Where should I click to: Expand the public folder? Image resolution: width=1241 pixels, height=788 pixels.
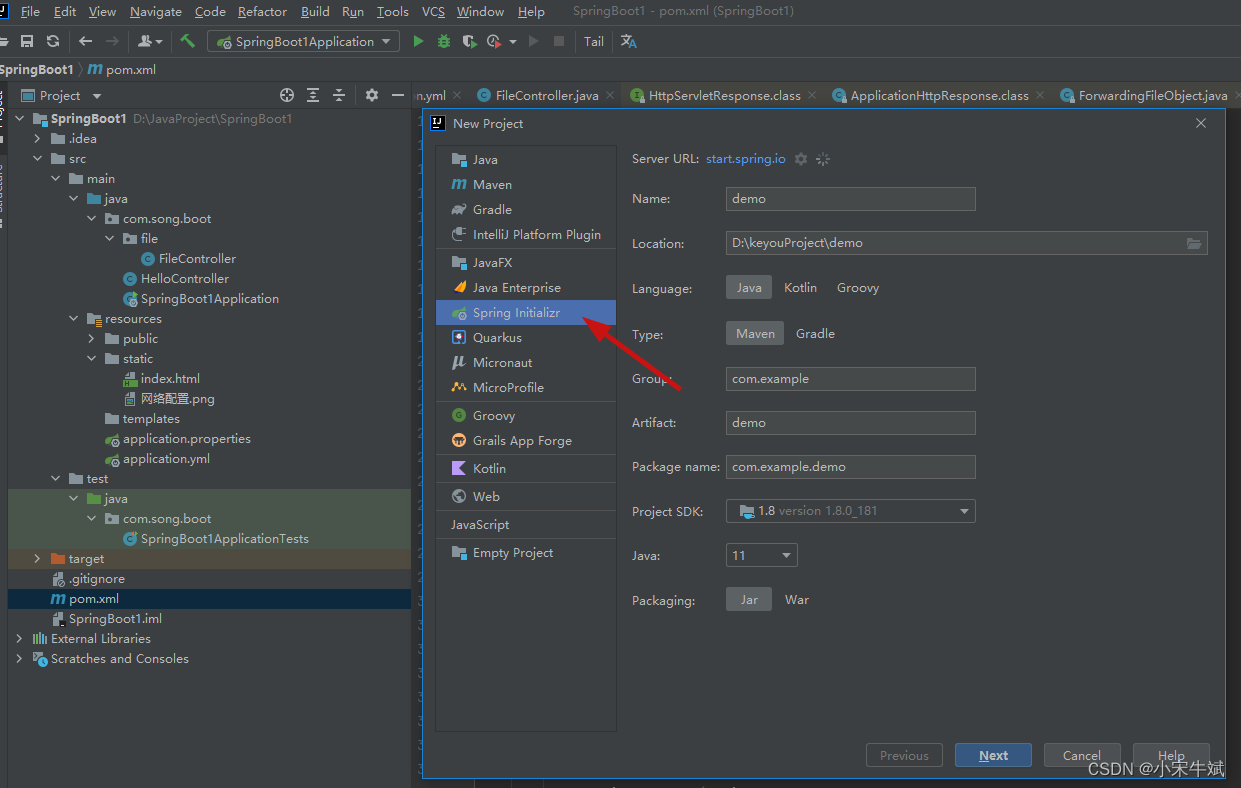(x=91, y=338)
